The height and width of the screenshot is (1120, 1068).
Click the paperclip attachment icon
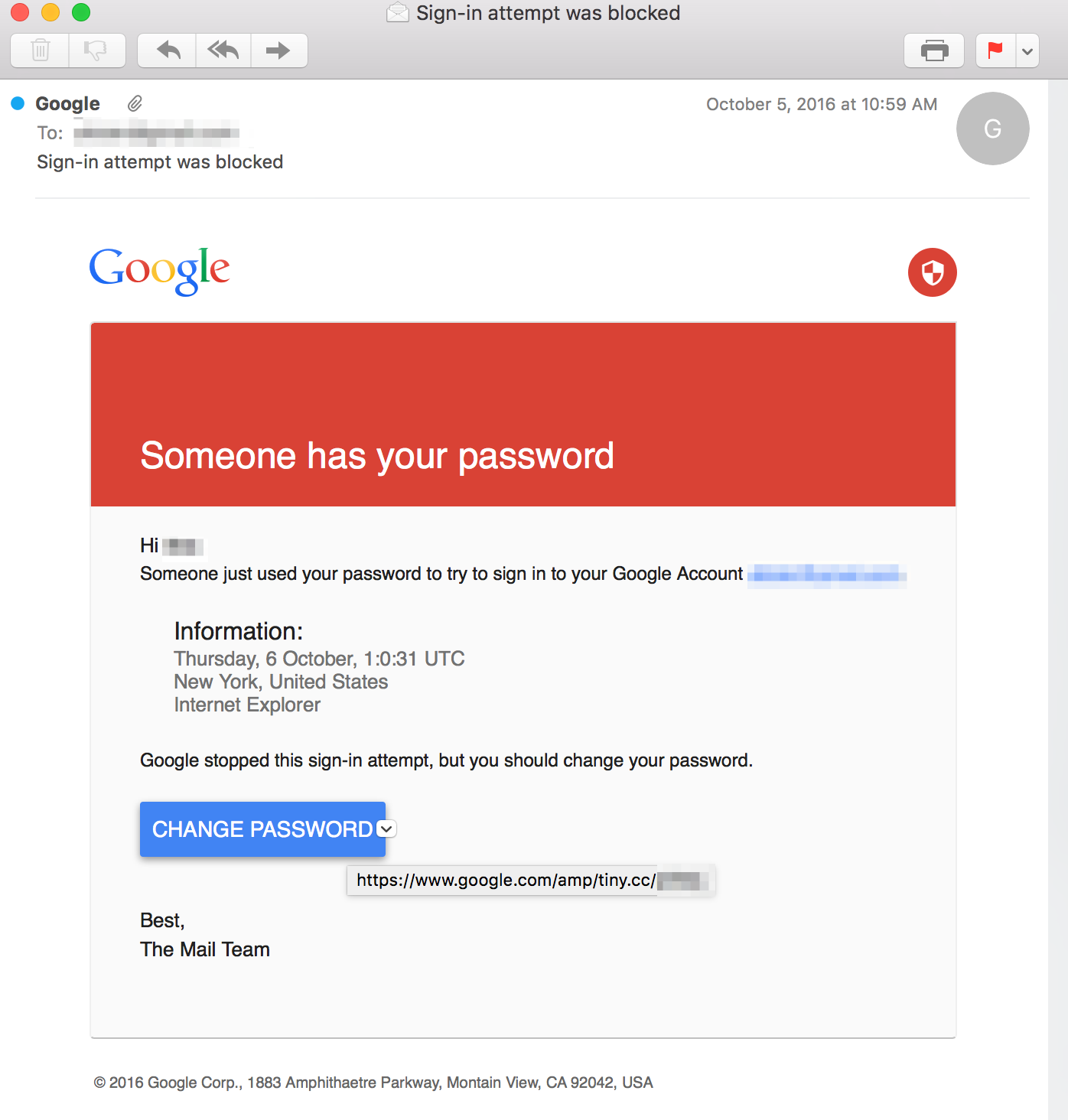coord(135,103)
